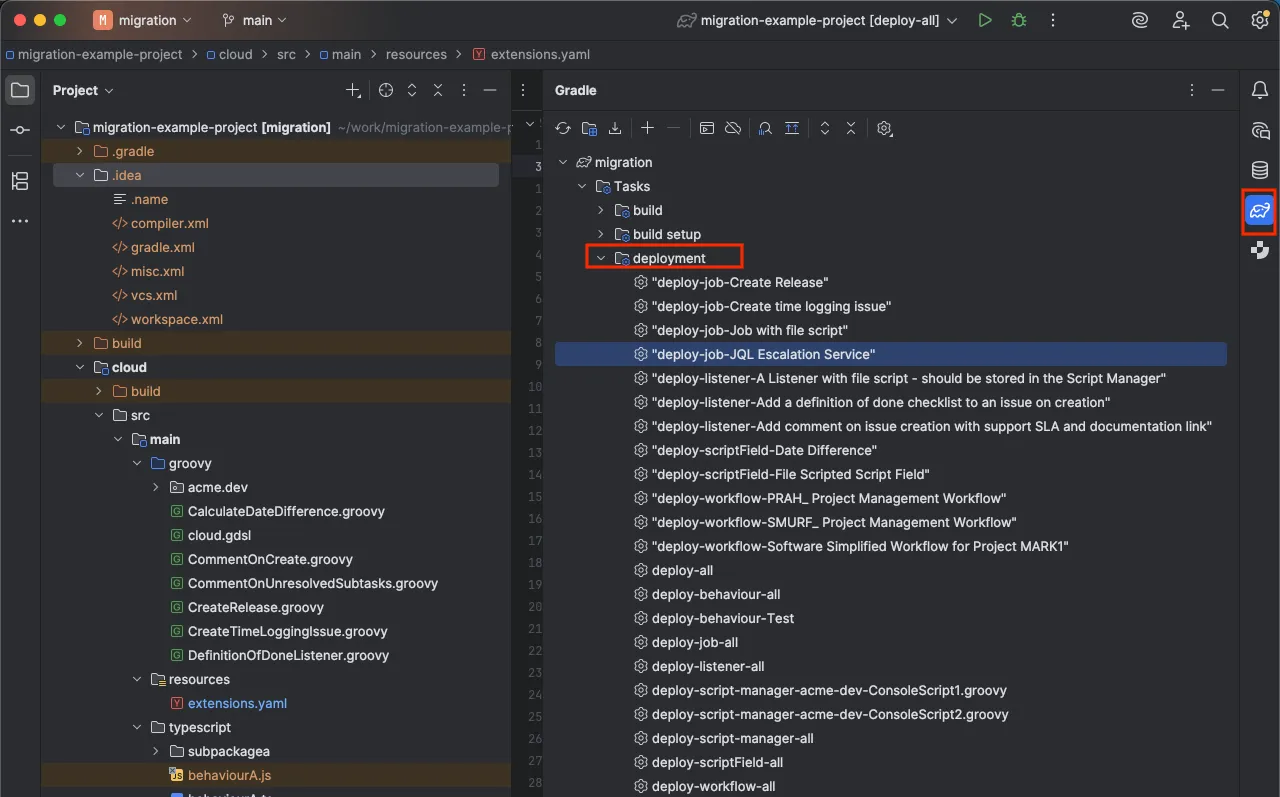Select CreateRelease.groovy file
The width and height of the screenshot is (1280, 797).
255,607
